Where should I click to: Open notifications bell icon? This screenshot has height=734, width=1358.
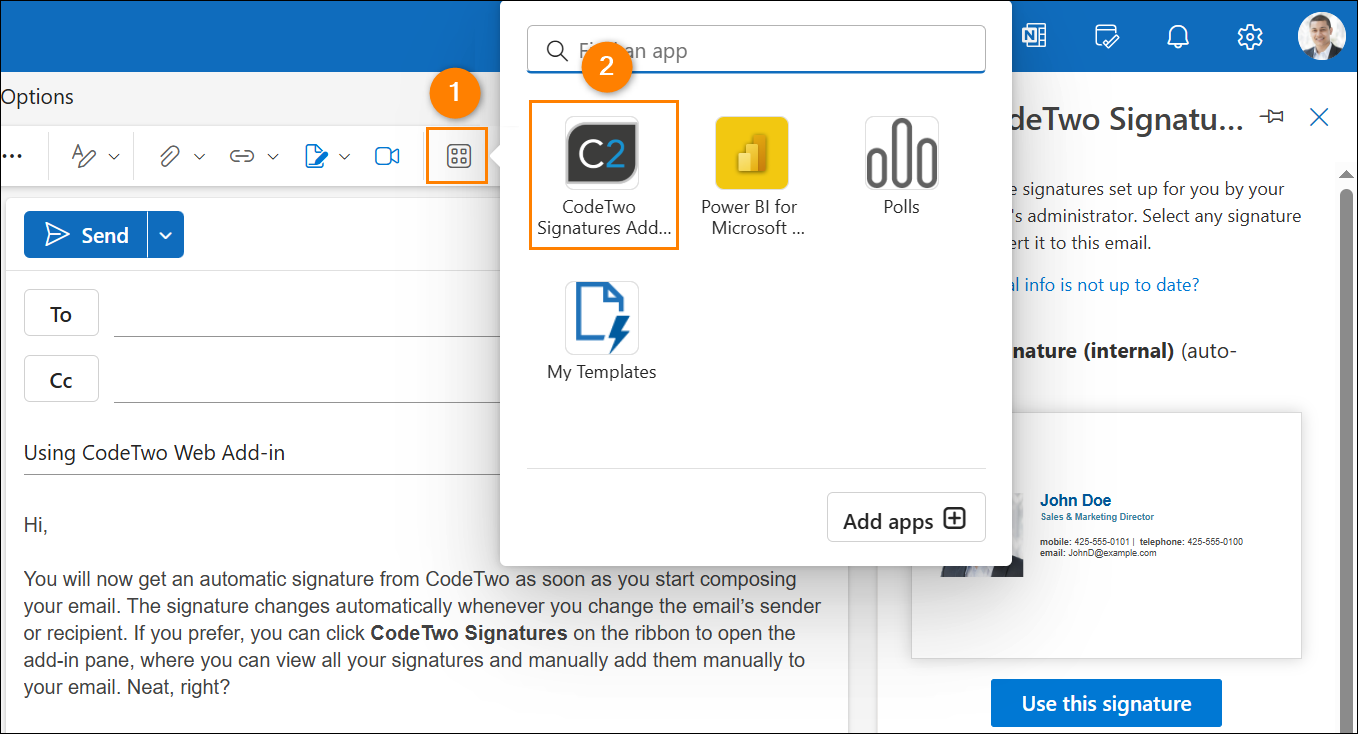(x=1178, y=37)
